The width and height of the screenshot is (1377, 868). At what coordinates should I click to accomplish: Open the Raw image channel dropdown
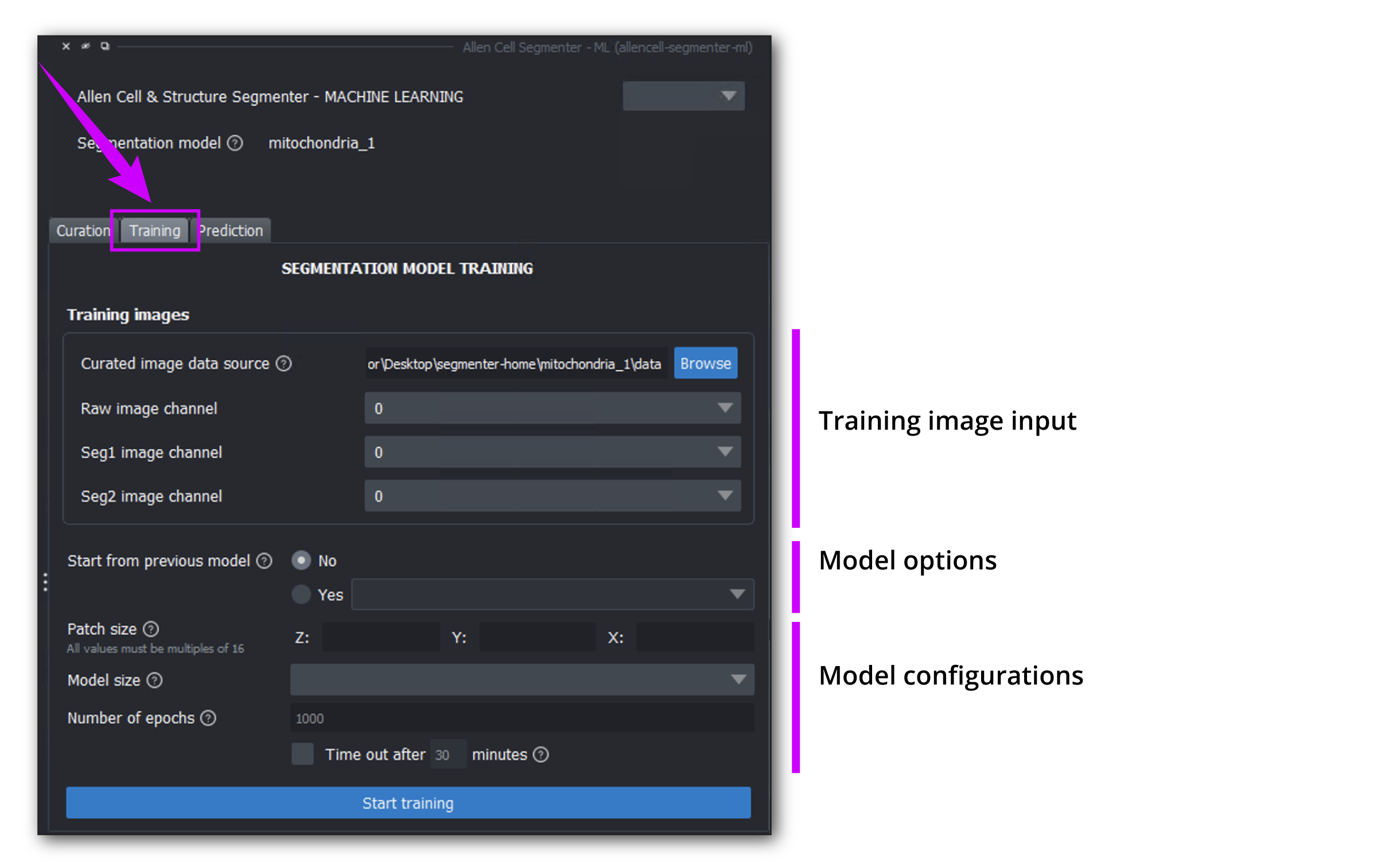pyautogui.click(x=553, y=408)
